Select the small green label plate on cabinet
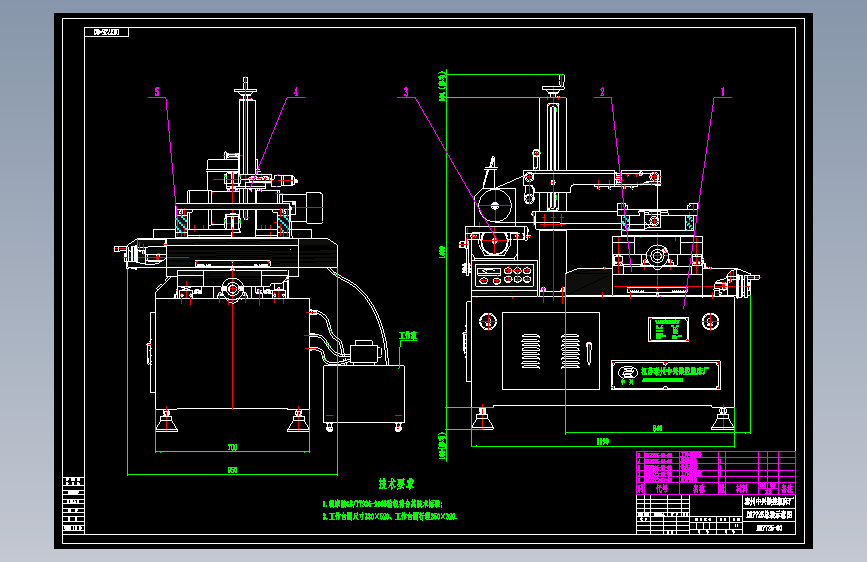 tap(668, 330)
